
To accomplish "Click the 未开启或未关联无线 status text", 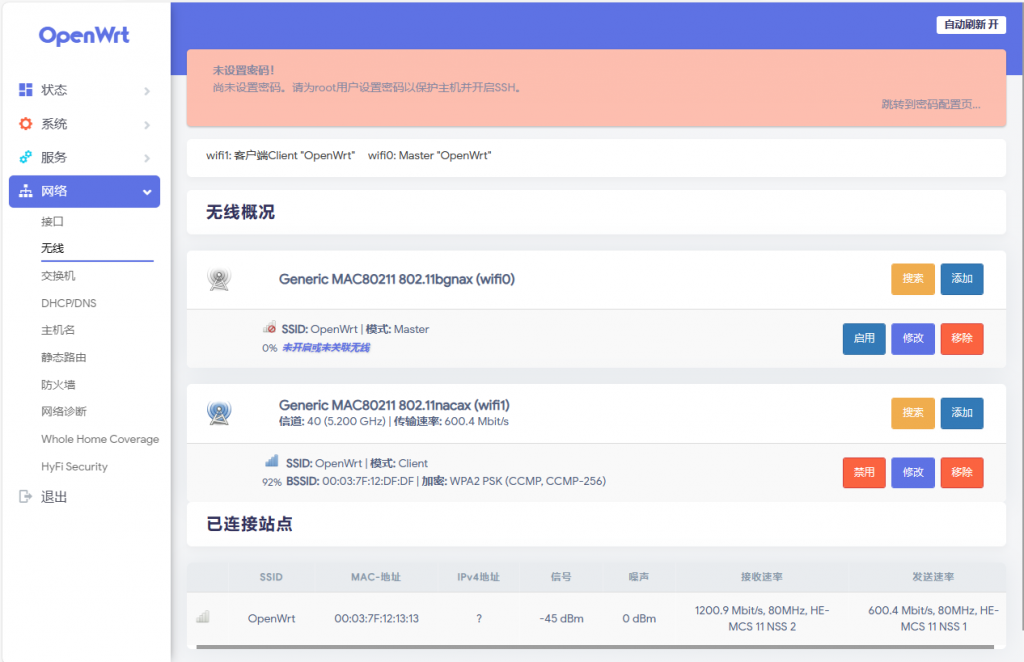I will tap(326, 347).
